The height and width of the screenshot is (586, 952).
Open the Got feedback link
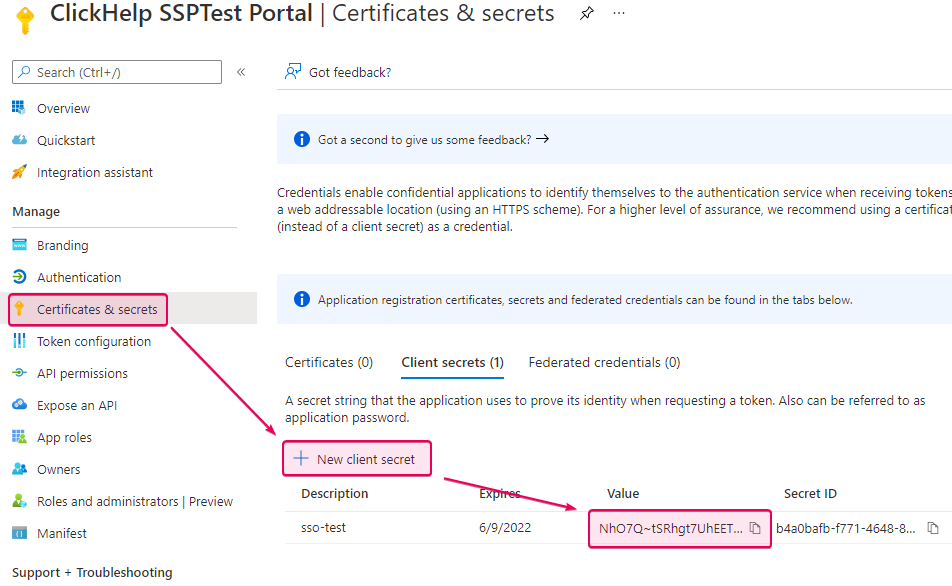tap(353, 71)
